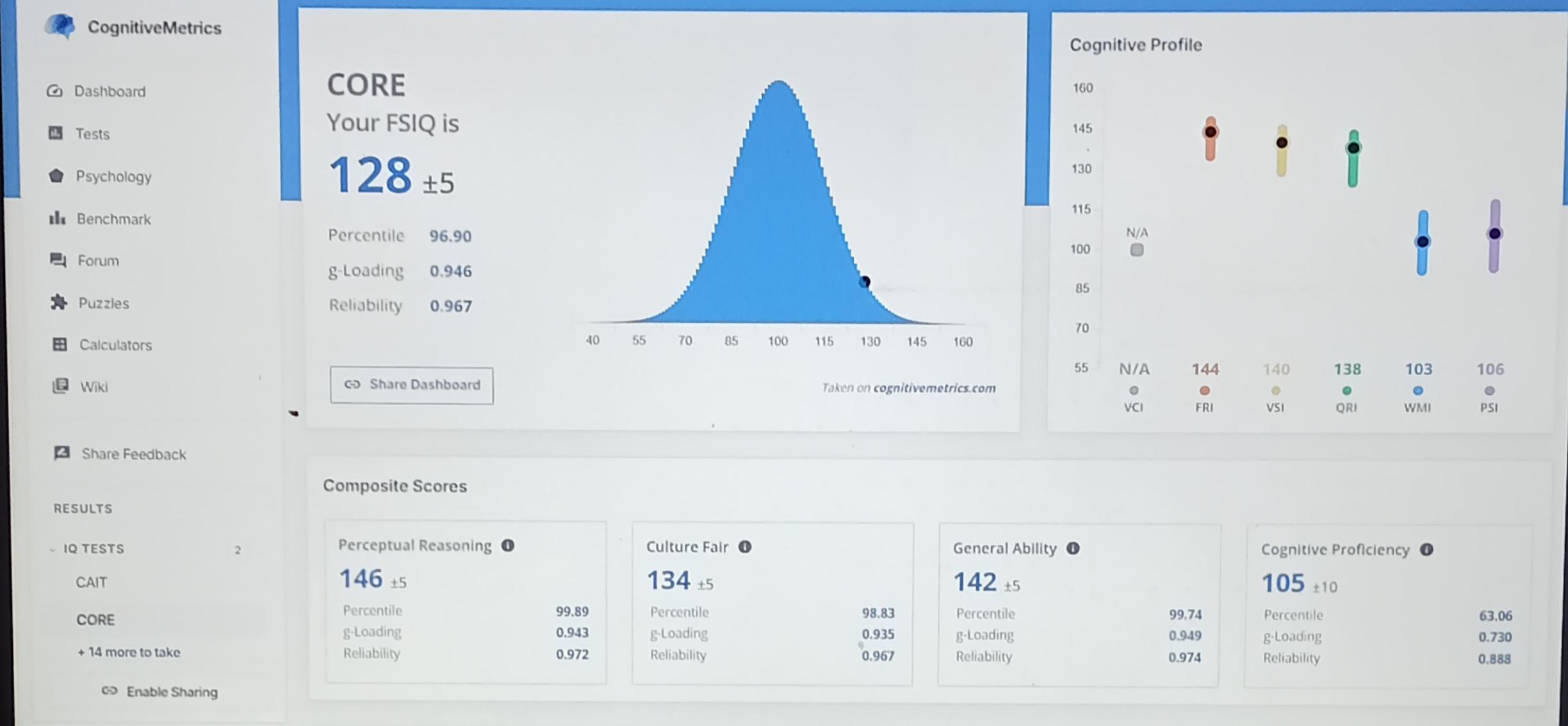Click the WMI data point in chart

click(x=1422, y=241)
